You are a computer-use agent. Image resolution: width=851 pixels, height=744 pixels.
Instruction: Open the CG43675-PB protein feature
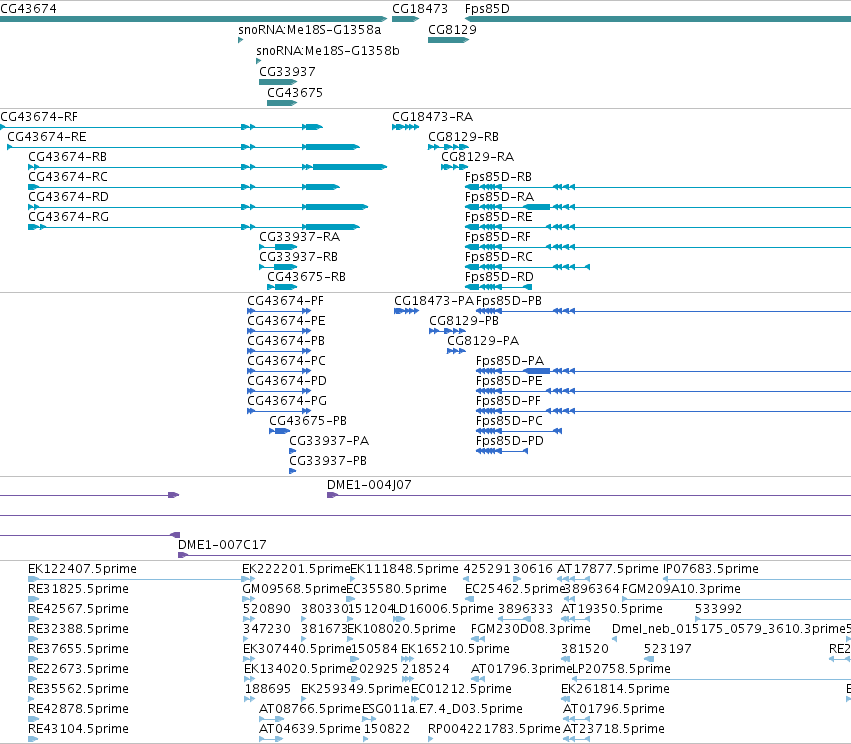click(x=308, y=421)
